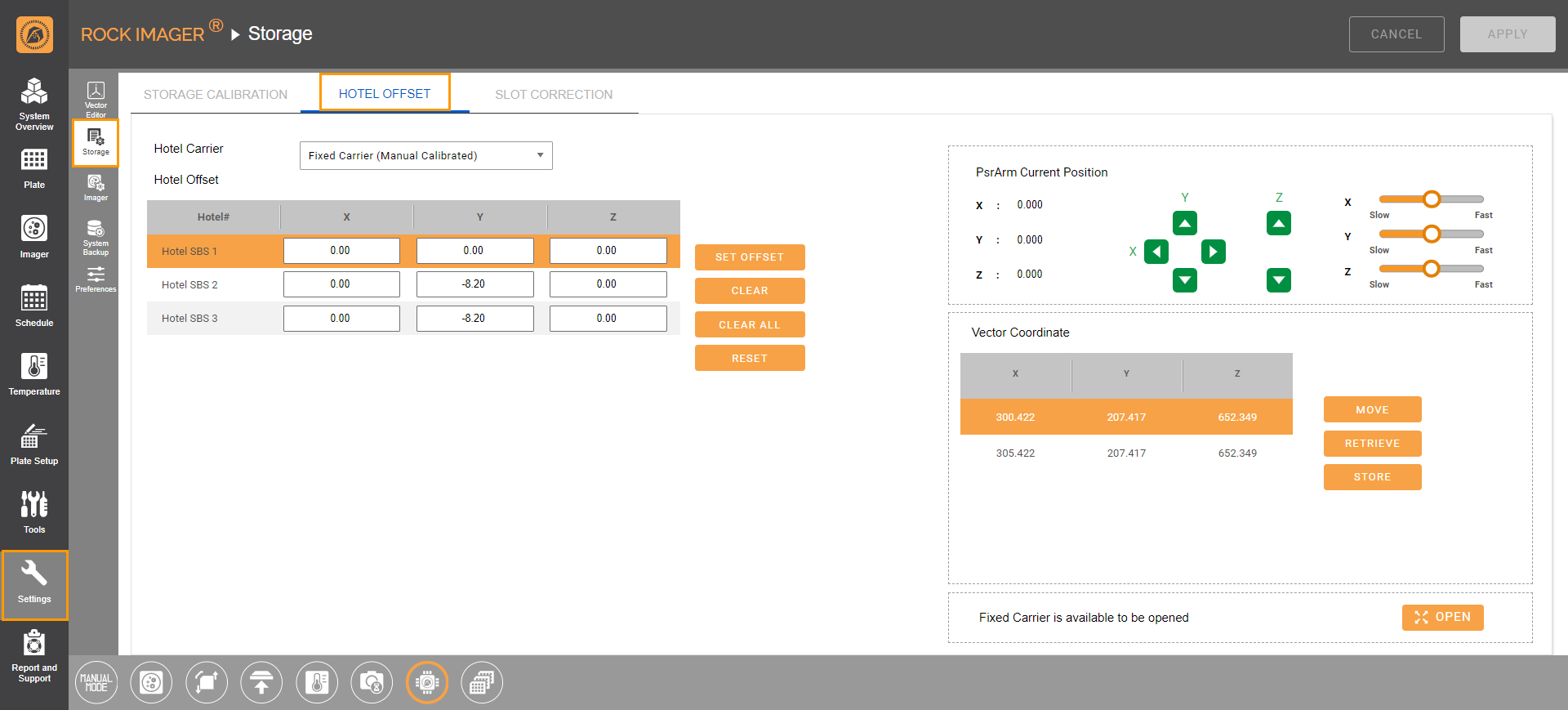Expand the Hotel Carrier dropdown
Viewport: 1568px width, 710px height.
[425, 155]
